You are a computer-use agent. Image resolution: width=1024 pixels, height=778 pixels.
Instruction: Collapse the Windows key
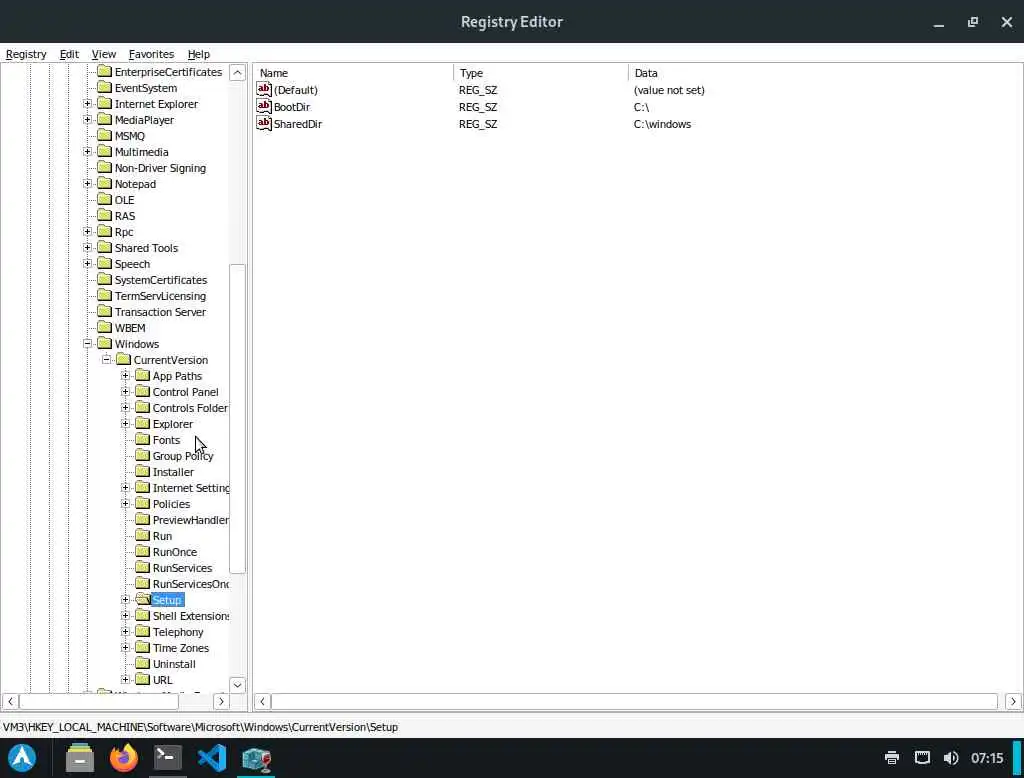point(88,344)
